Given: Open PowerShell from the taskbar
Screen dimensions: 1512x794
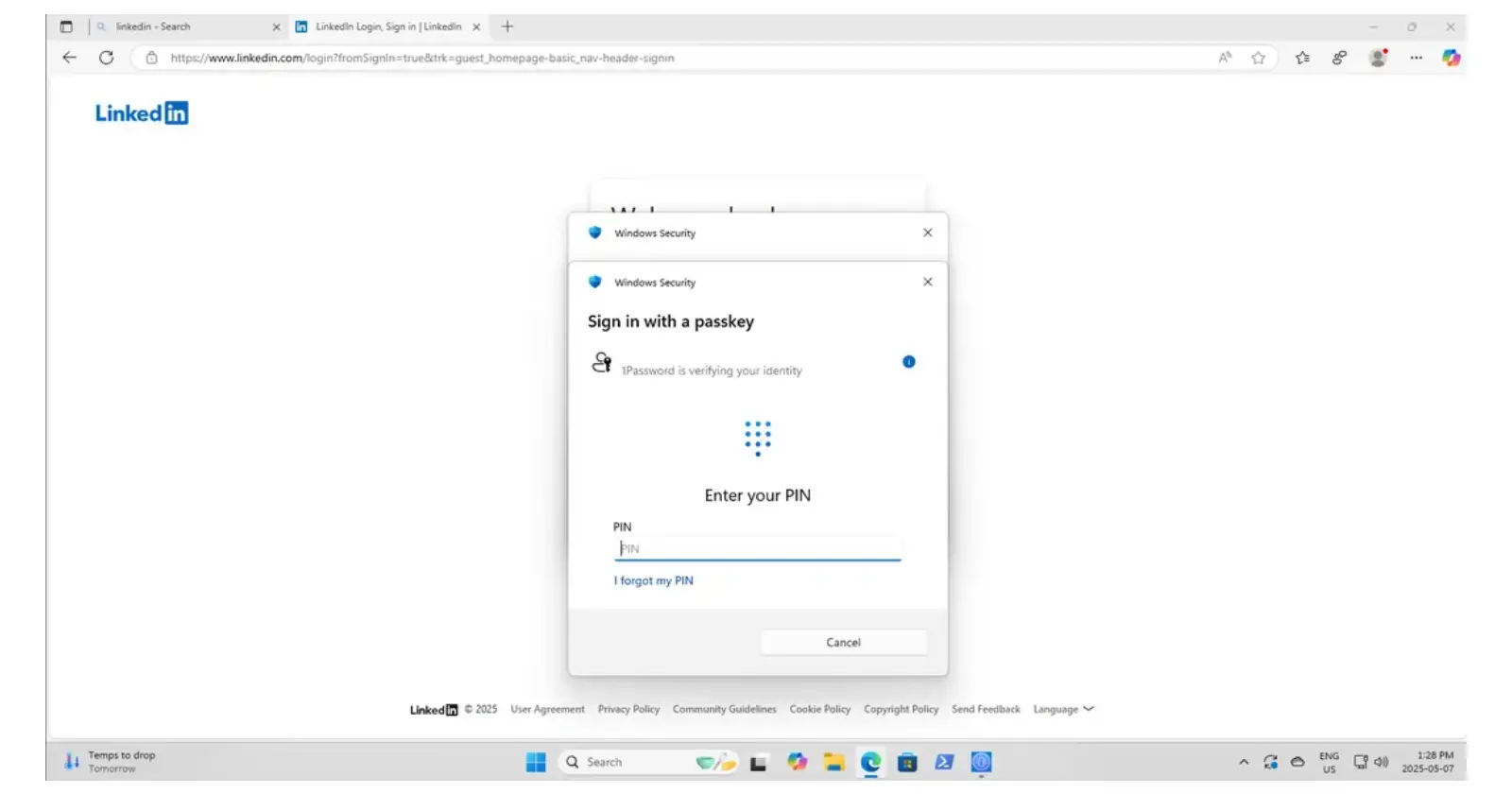Looking at the screenshot, I should [944, 762].
